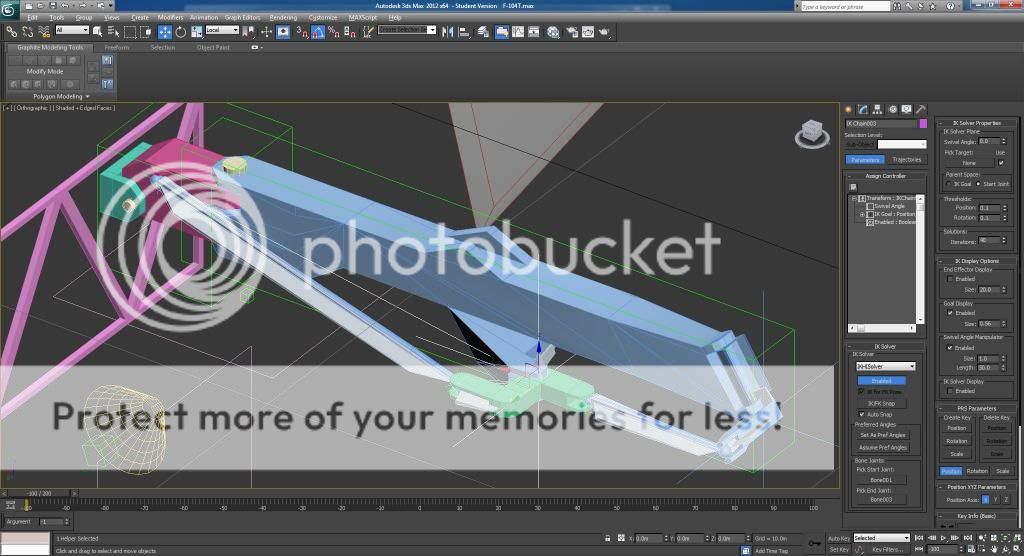Click the Bind to Space Warp icon

(x=44, y=31)
